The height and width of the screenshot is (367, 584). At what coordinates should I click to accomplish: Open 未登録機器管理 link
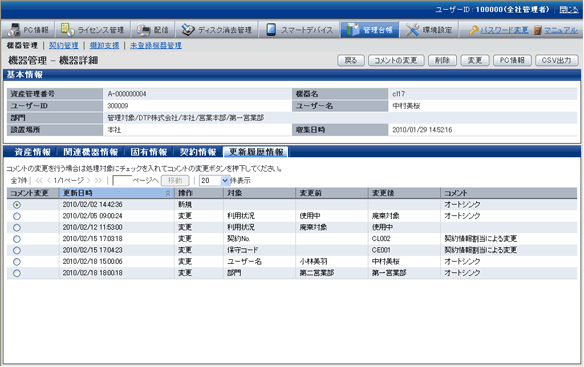pyautogui.click(x=156, y=45)
